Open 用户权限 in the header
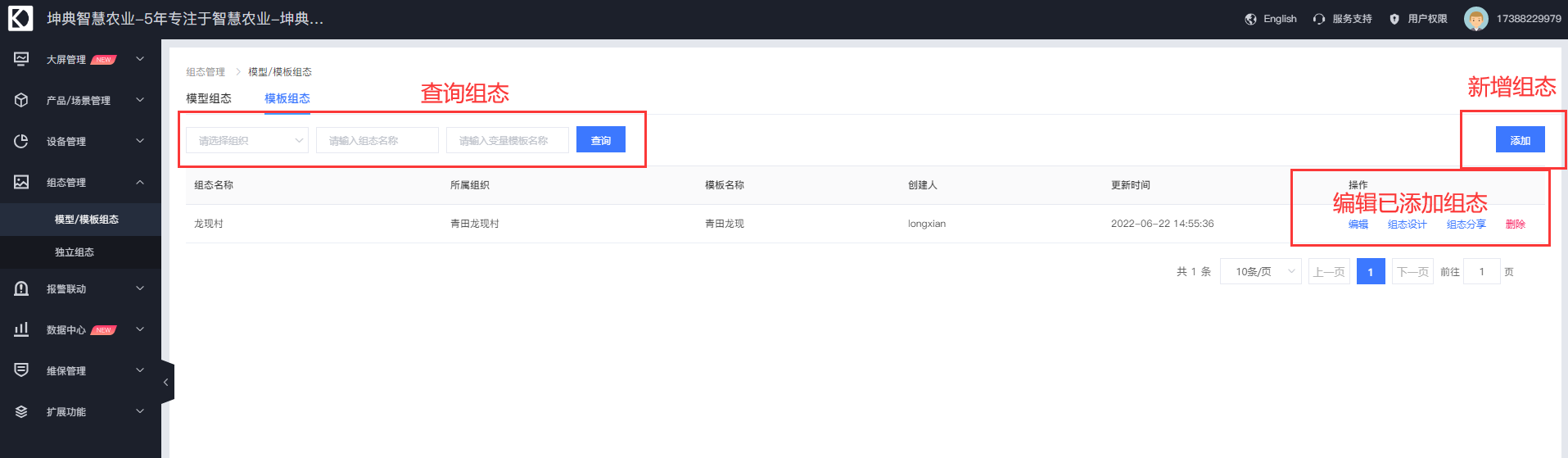Viewport: 1568px width, 458px height. point(1427,19)
